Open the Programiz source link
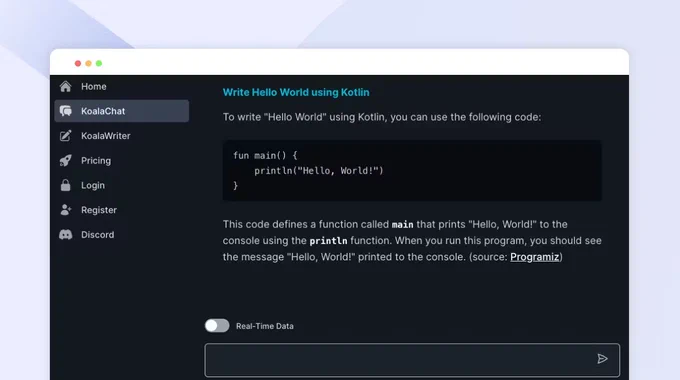Screen dimensions: 680x380 coord(534,257)
